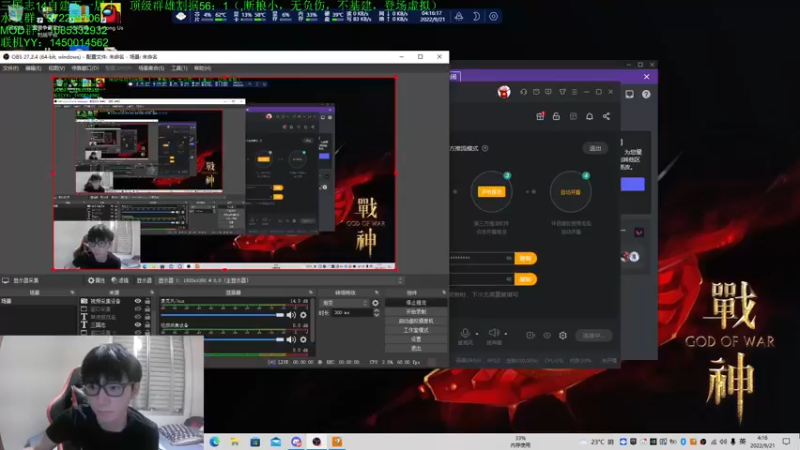Click the headset support icon in streaming app

(x=523, y=92)
